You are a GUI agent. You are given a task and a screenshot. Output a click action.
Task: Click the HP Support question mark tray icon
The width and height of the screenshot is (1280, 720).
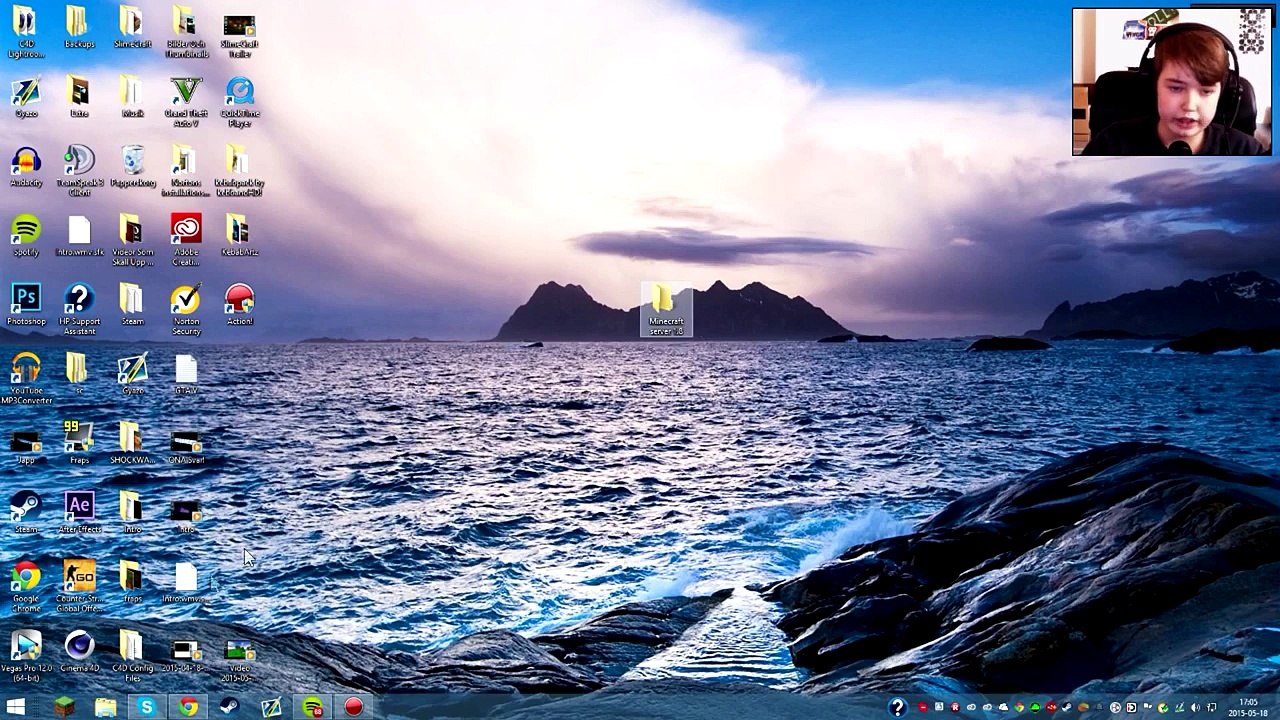(897, 707)
